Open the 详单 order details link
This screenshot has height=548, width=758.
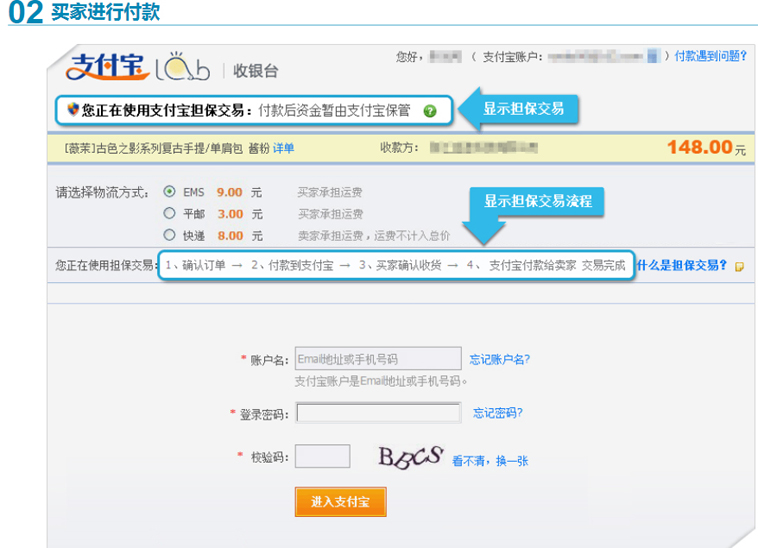(284, 148)
